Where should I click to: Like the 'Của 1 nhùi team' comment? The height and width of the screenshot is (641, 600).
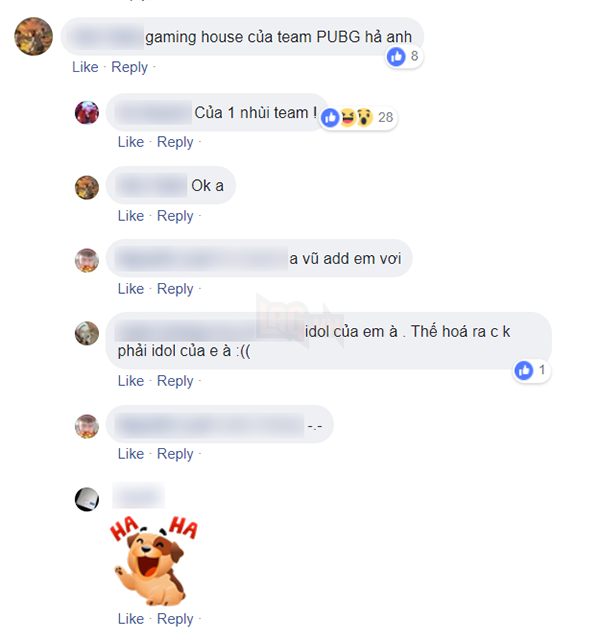coord(131,142)
